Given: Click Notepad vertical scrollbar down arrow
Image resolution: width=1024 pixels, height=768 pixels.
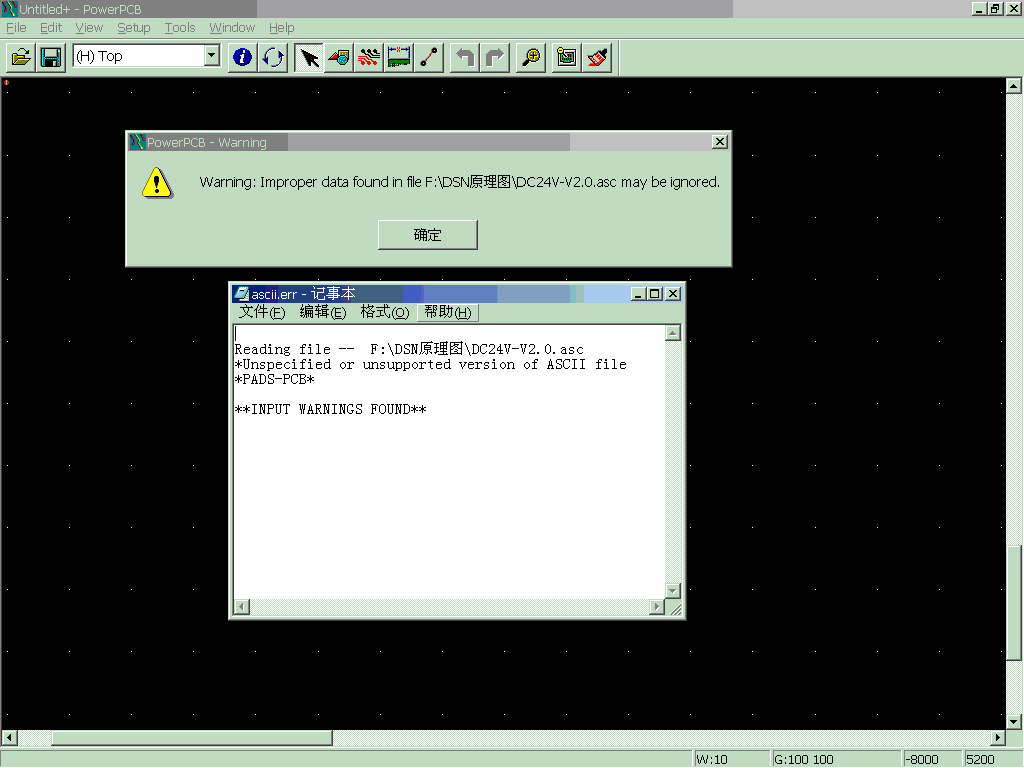Looking at the screenshot, I should [x=673, y=590].
